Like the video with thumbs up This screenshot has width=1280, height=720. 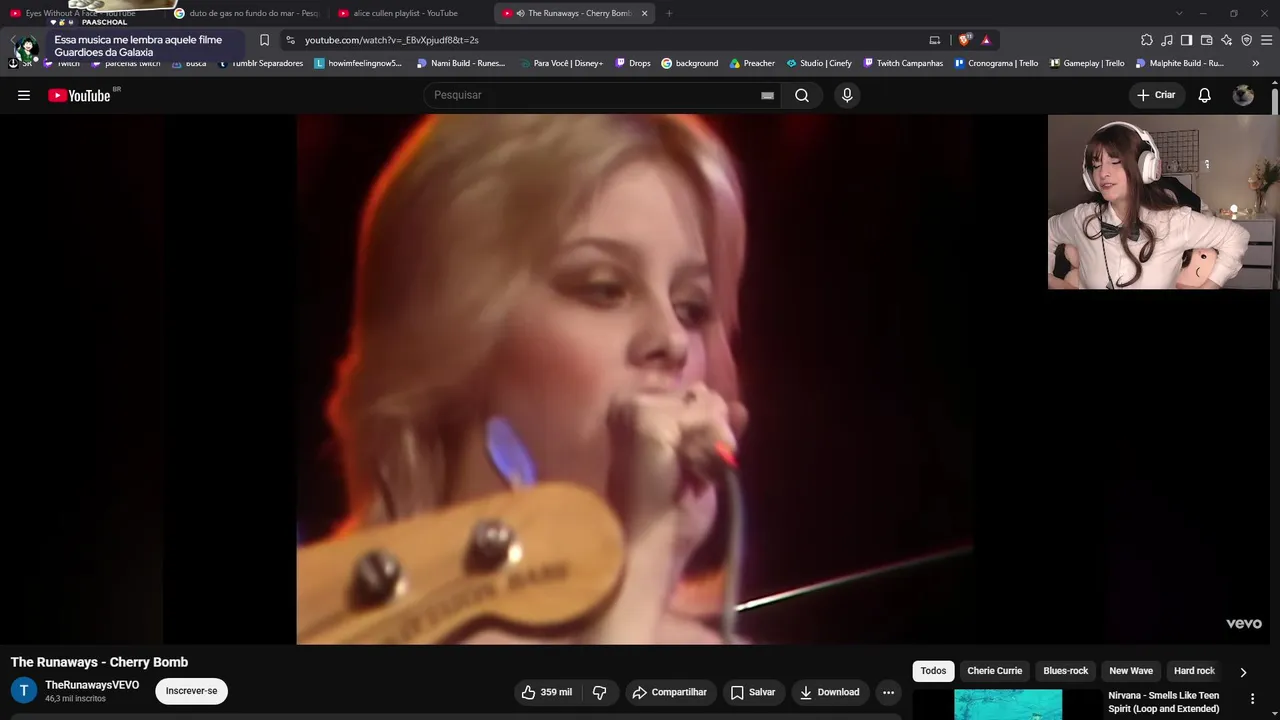click(547, 692)
